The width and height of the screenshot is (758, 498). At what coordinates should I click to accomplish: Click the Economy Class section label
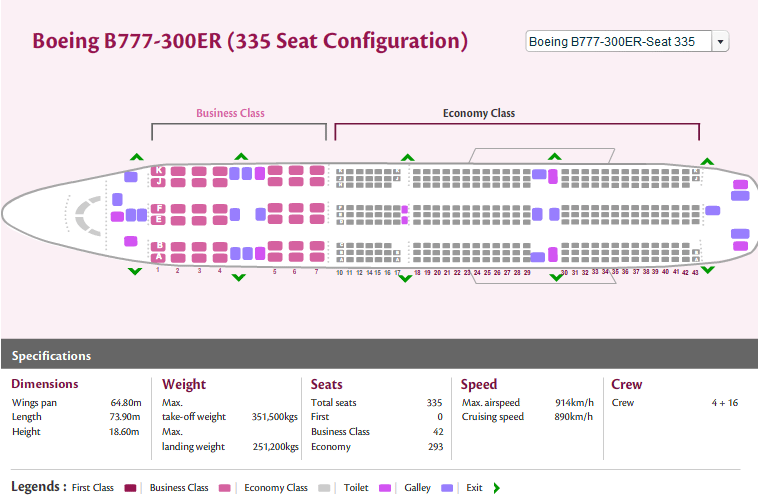(x=479, y=113)
